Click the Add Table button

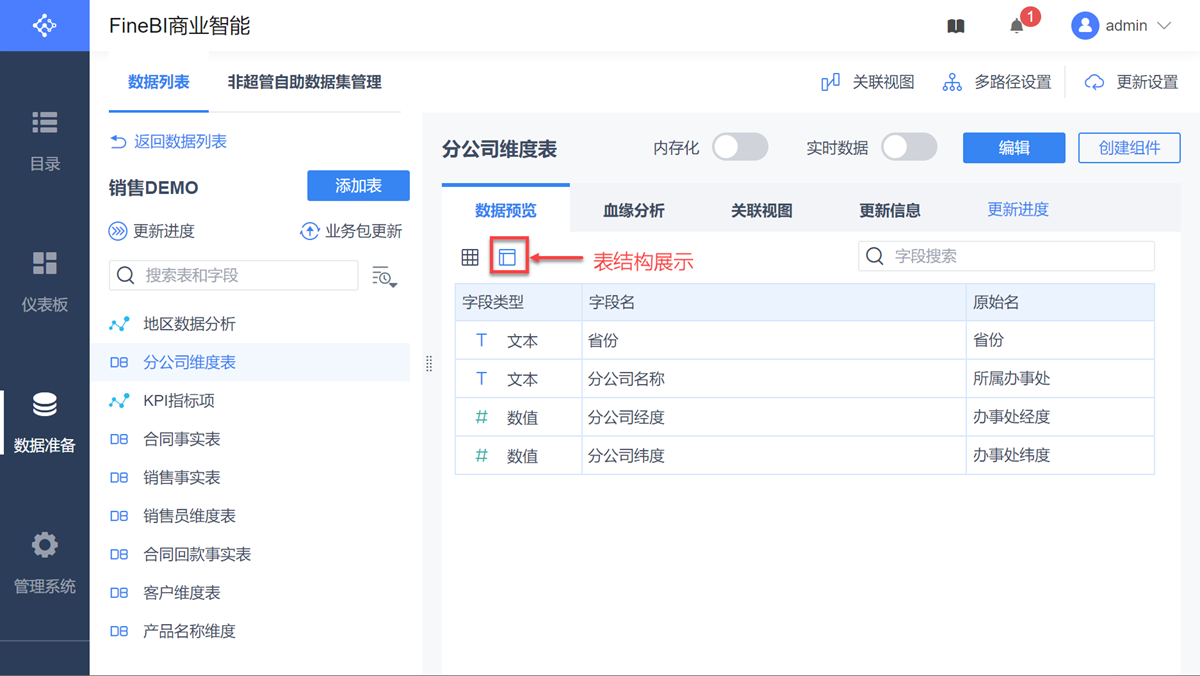click(x=358, y=186)
